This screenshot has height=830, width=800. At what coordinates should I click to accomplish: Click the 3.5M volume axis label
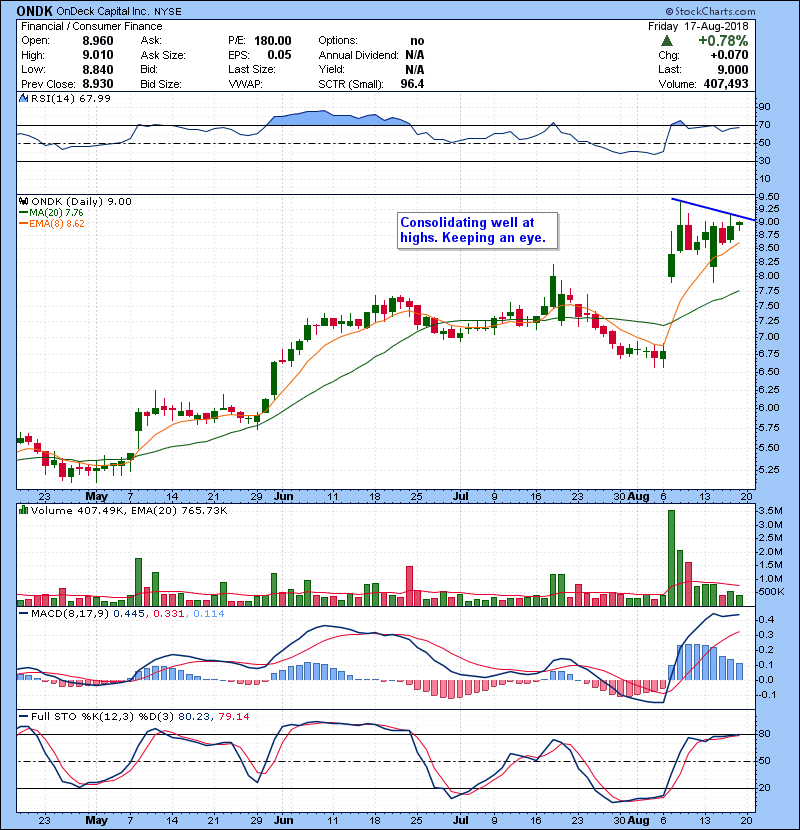[x=770, y=511]
